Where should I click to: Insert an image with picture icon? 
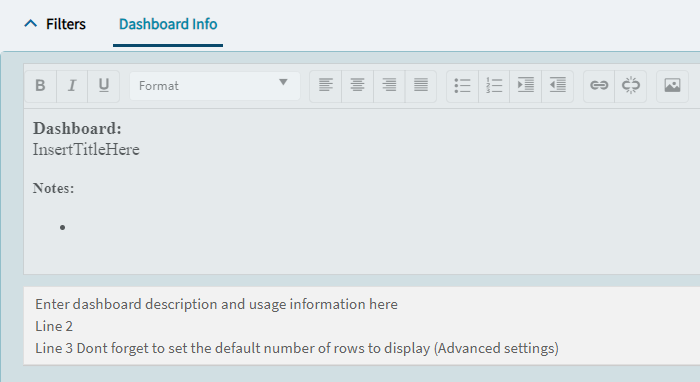click(672, 86)
